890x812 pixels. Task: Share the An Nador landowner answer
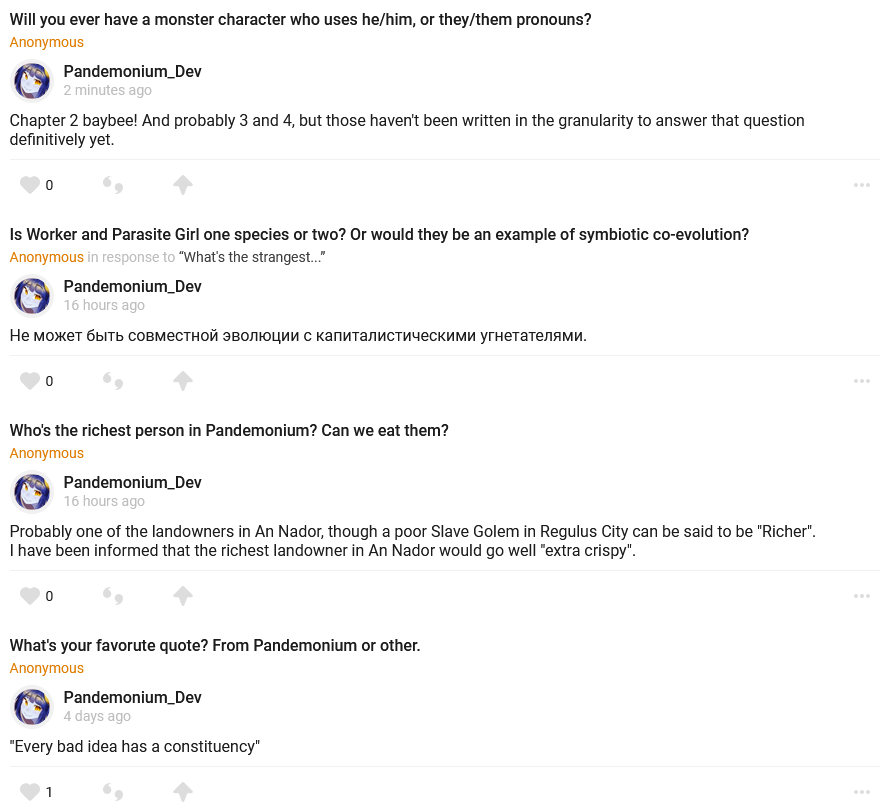(x=182, y=596)
